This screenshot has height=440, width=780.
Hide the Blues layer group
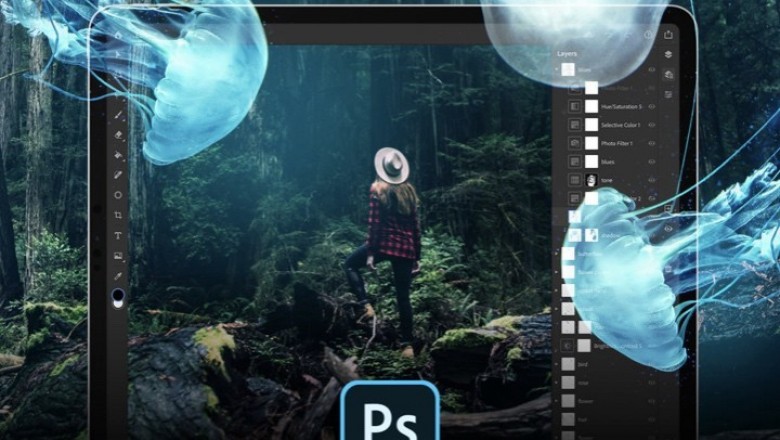[x=651, y=70]
